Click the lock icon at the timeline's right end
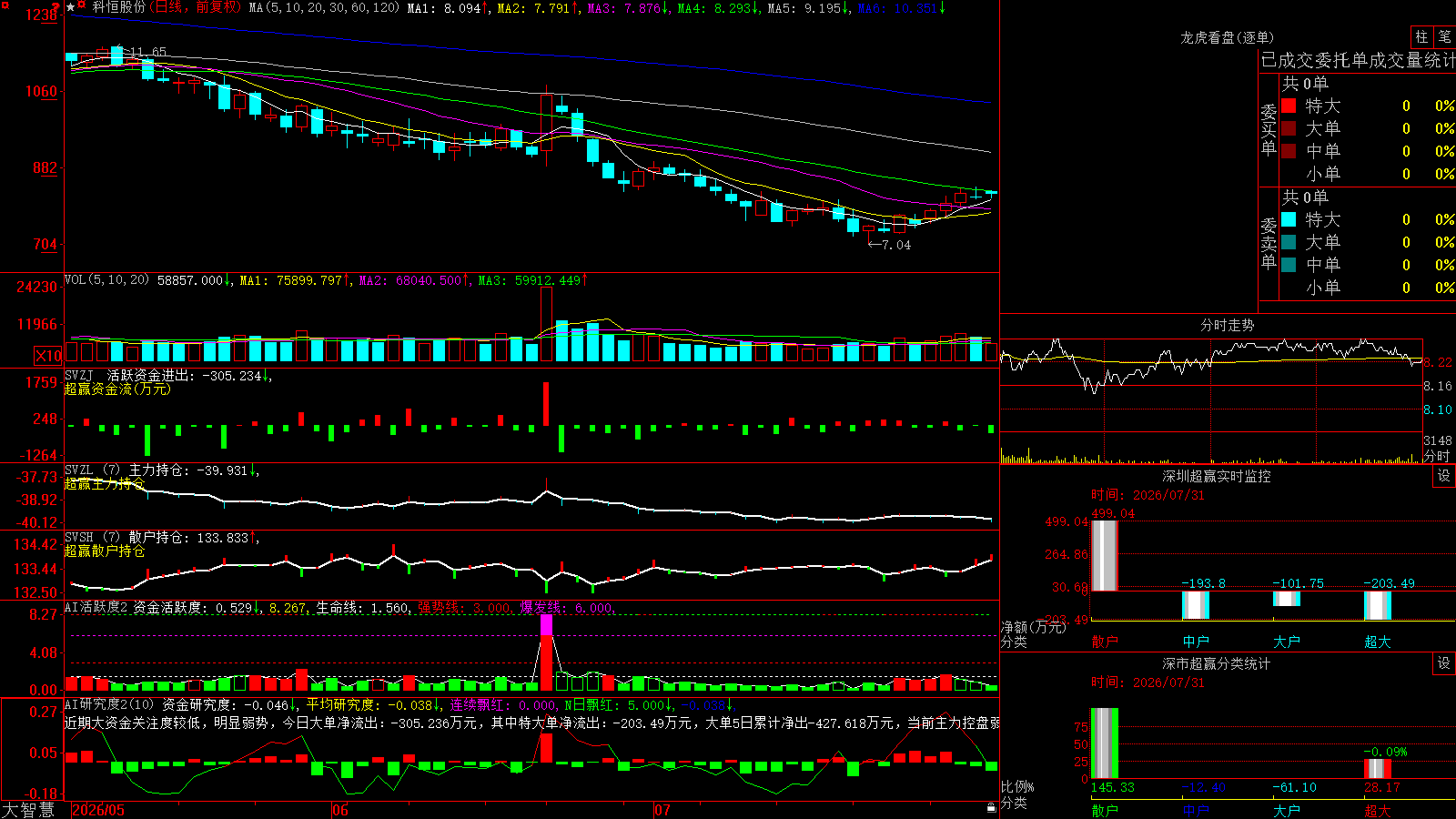1456x819 pixels. [x=992, y=808]
